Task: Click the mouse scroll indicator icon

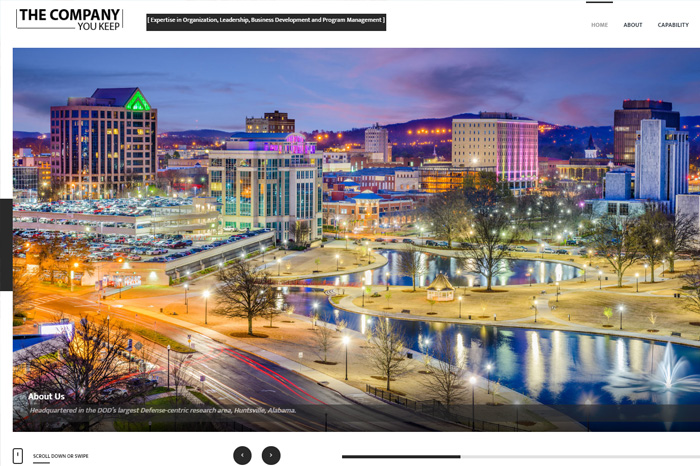Action: point(17,456)
